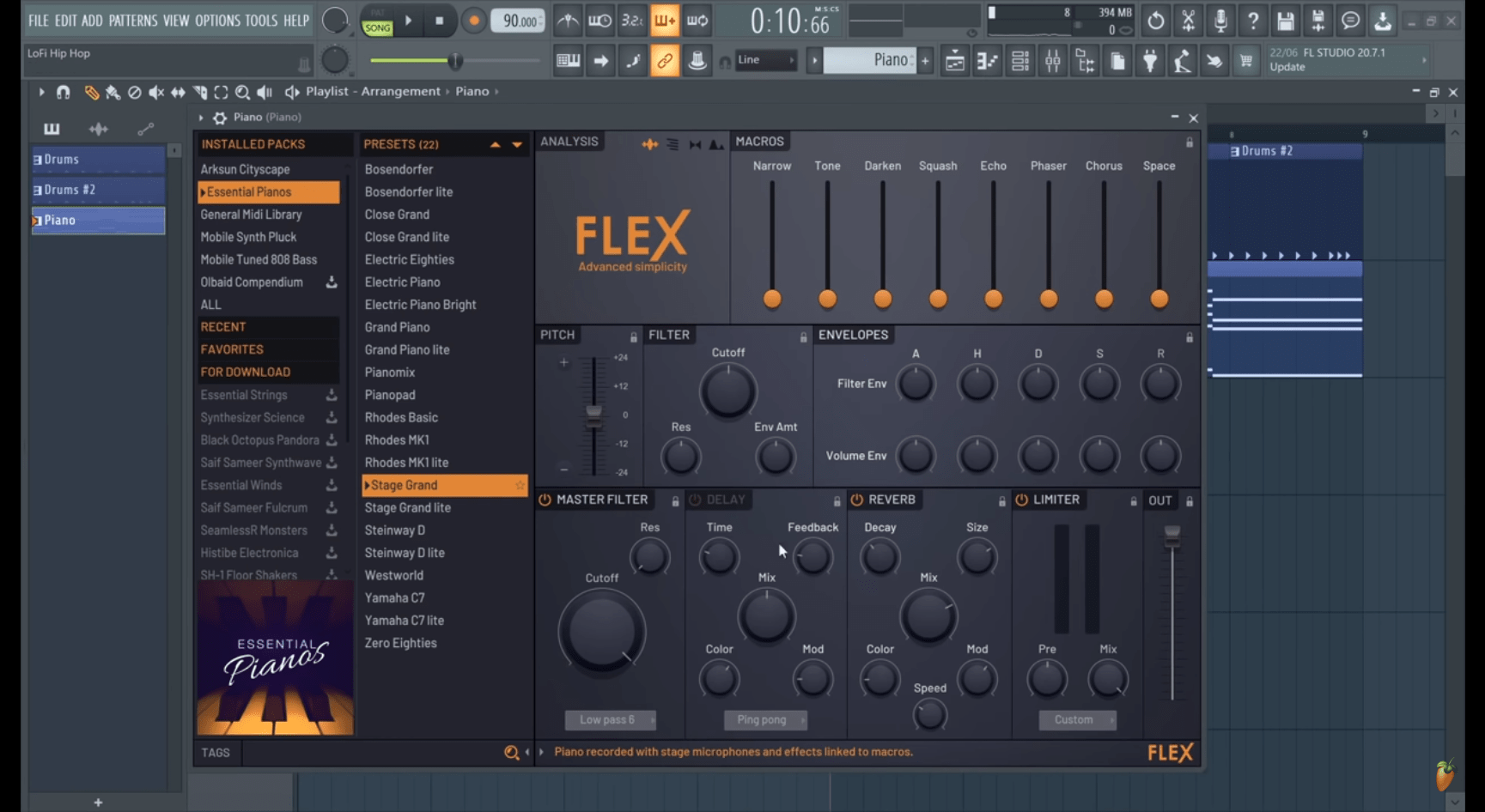Open the help question mark
Image resolution: width=1485 pixels, height=812 pixels.
coord(1252,21)
